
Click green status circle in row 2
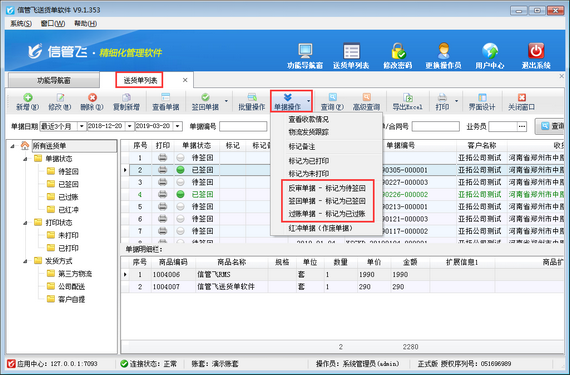[180, 170]
